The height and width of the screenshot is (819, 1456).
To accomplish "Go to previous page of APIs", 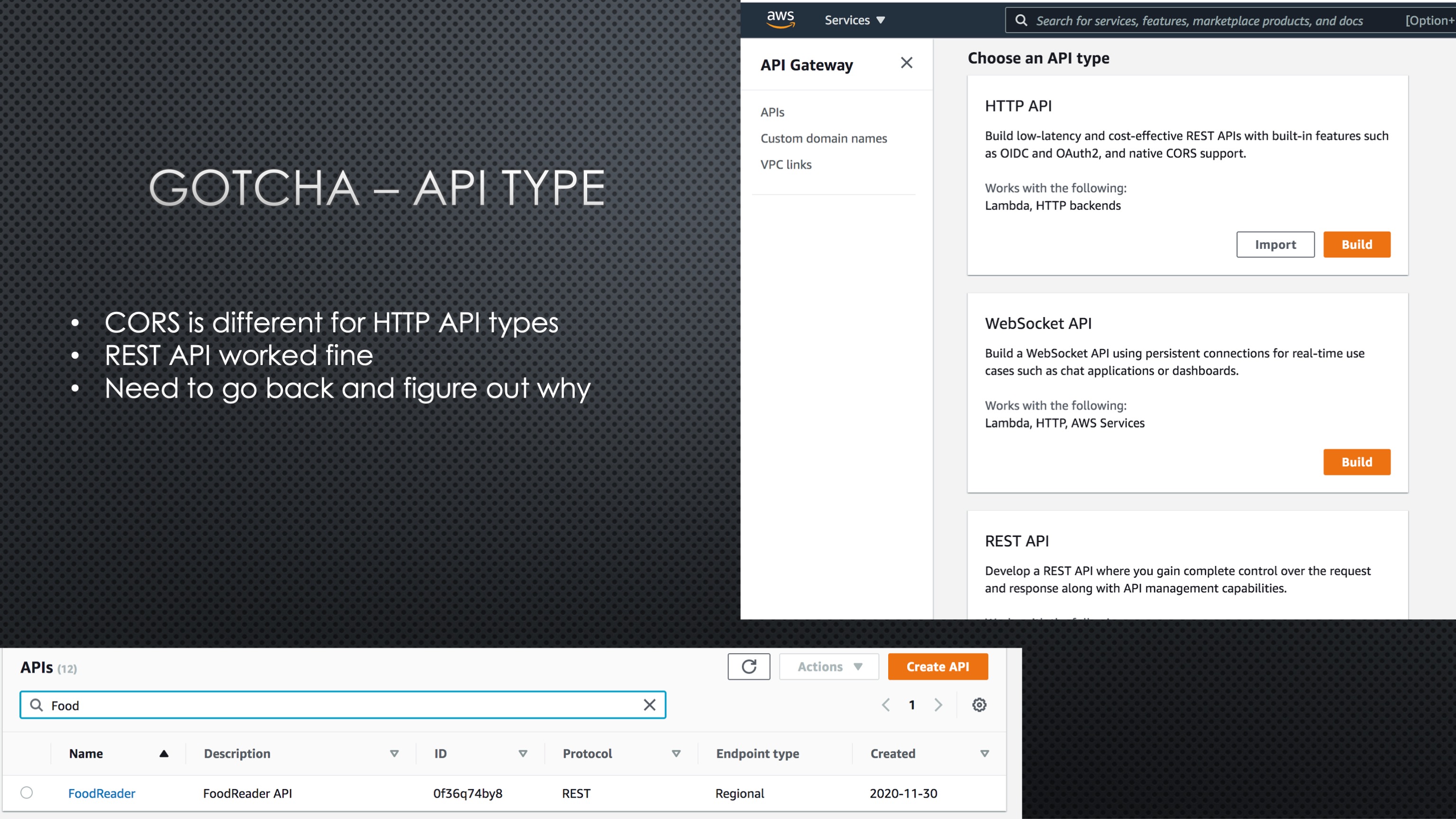I will (886, 705).
